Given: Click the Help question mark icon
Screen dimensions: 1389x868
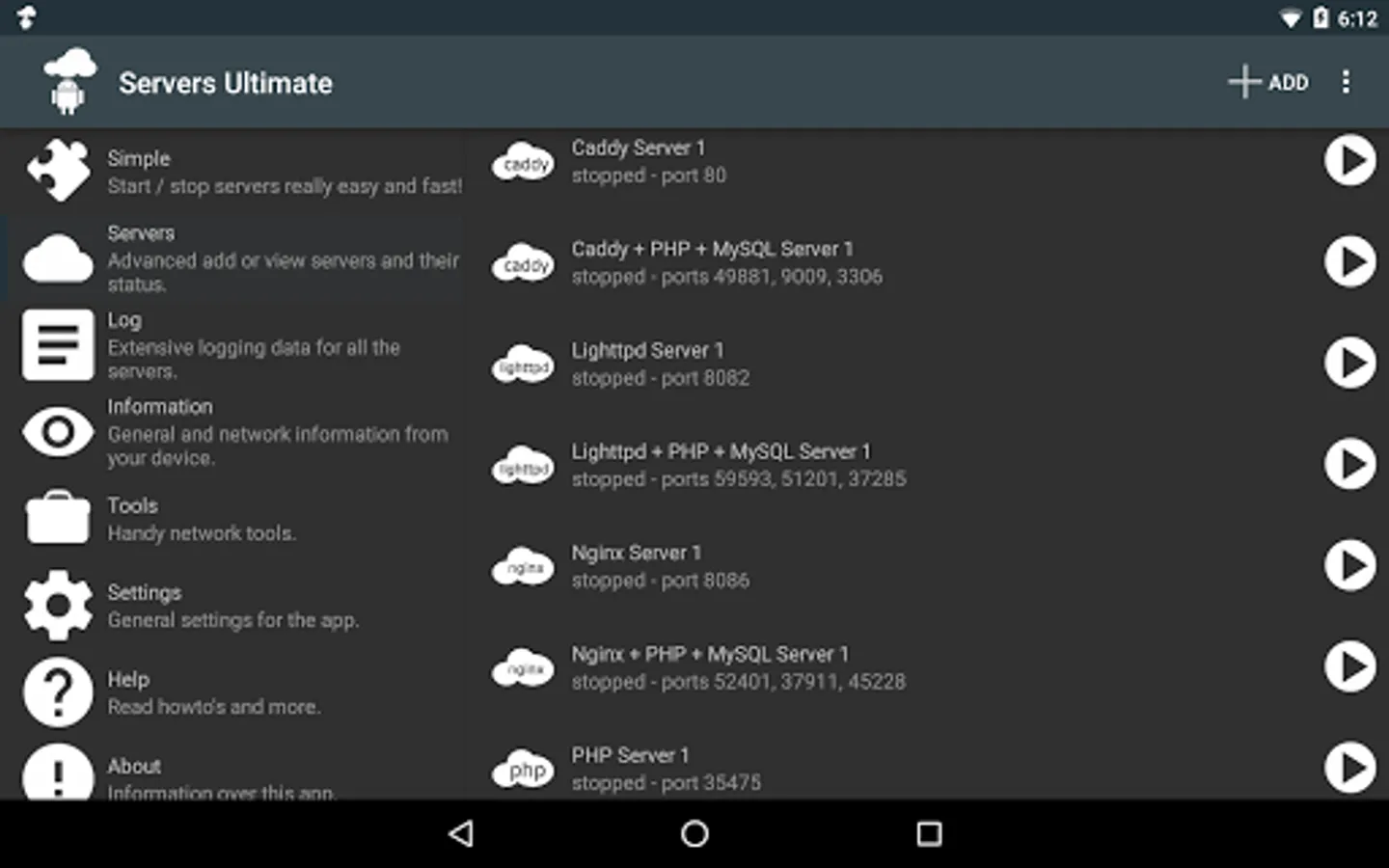Looking at the screenshot, I should pyautogui.click(x=58, y=692).
